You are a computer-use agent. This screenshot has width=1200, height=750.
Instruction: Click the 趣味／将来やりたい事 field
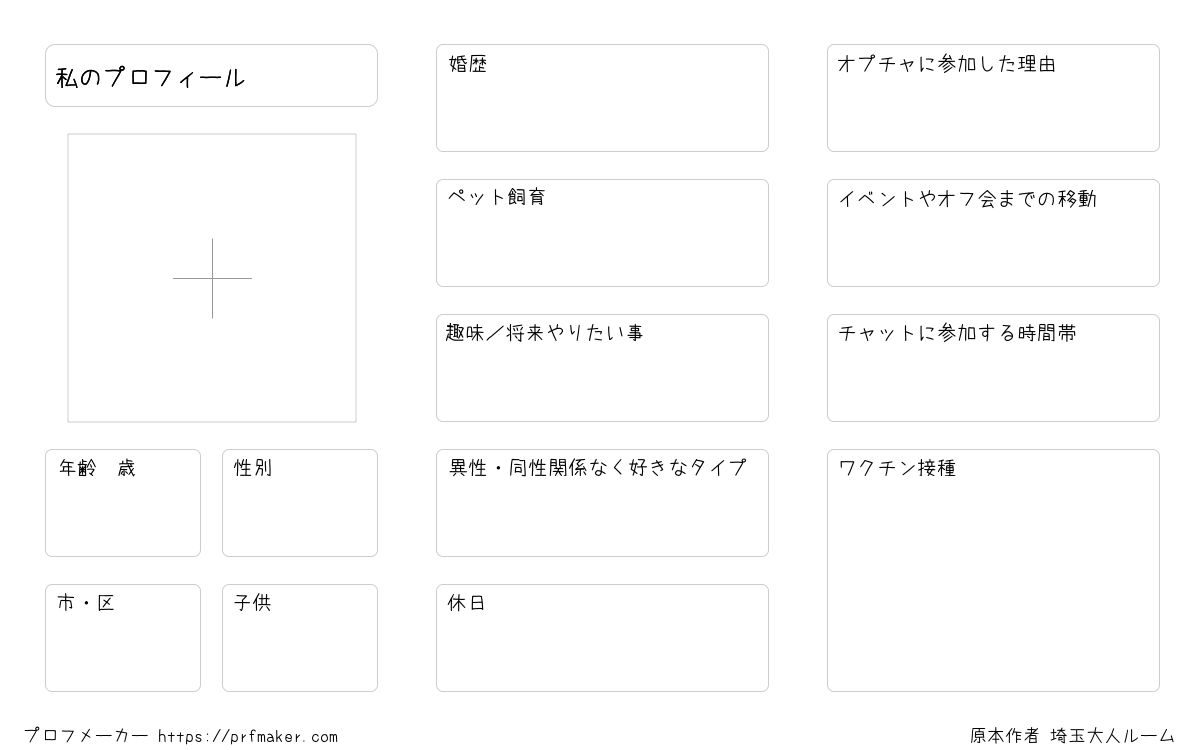tap(602, 368)
